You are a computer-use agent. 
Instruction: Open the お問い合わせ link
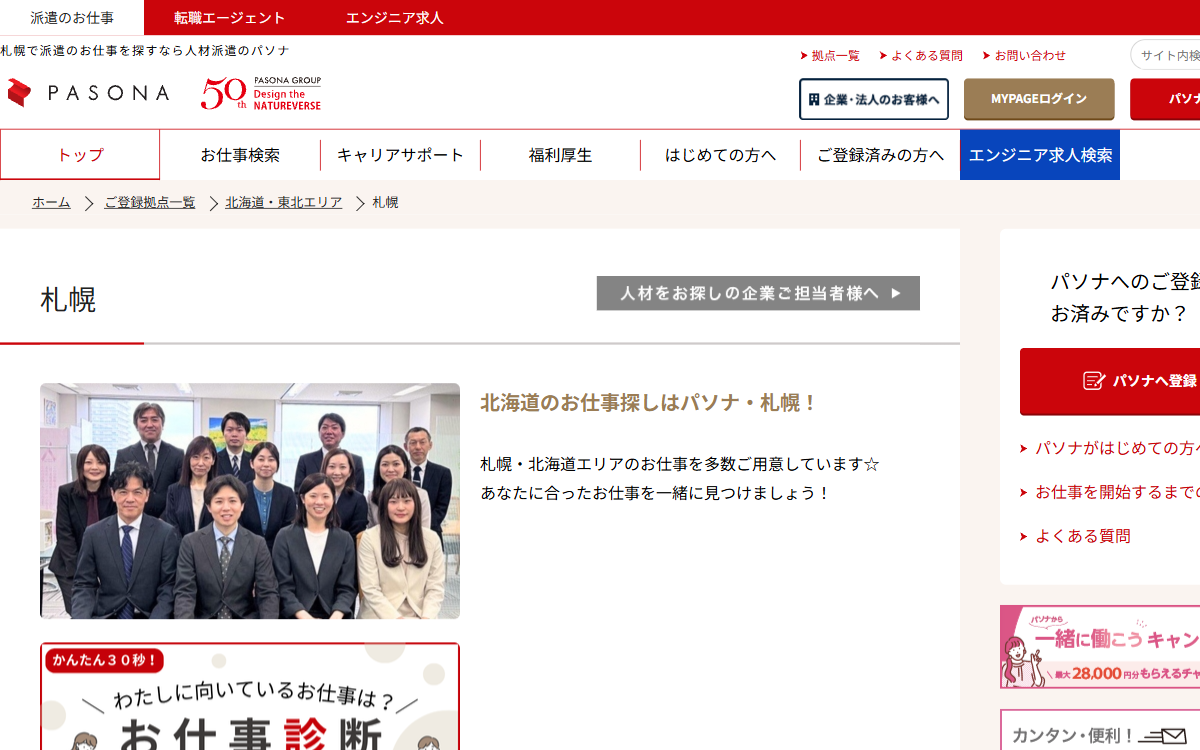tap(1024, 56)
